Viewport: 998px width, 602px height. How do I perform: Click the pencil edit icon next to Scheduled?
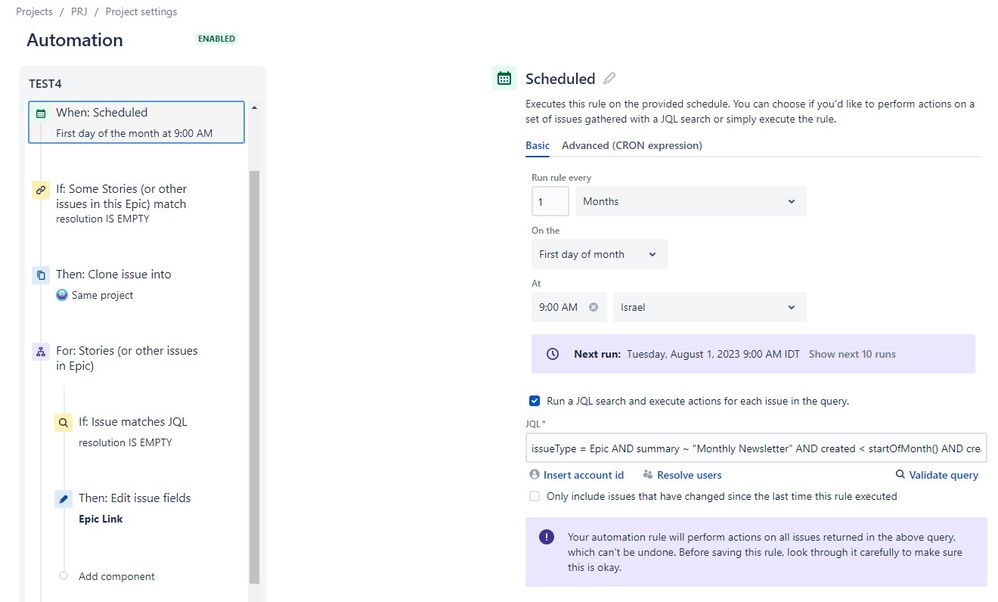pyautogui.click(x=609, y=78)
